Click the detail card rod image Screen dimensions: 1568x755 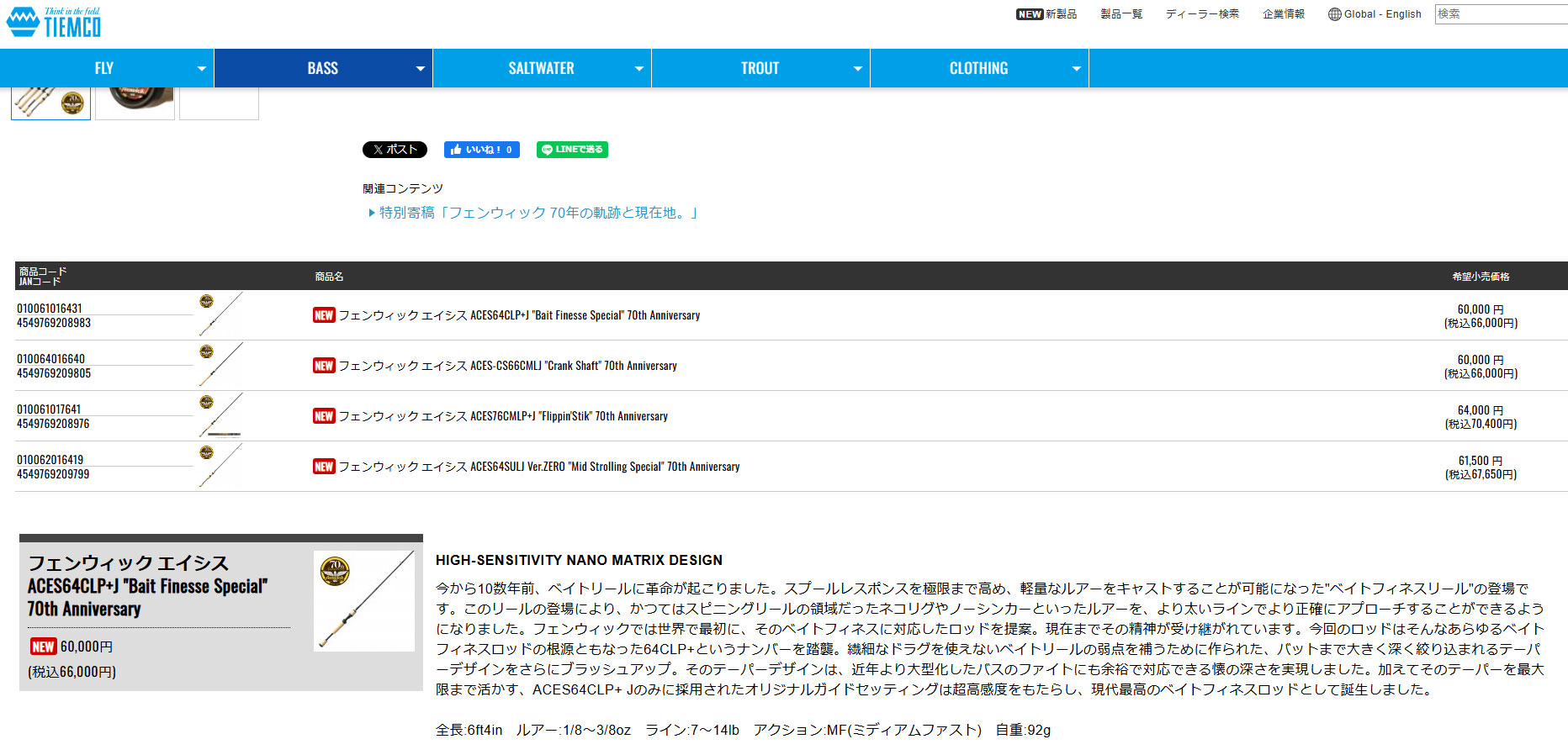coord(364,601)
